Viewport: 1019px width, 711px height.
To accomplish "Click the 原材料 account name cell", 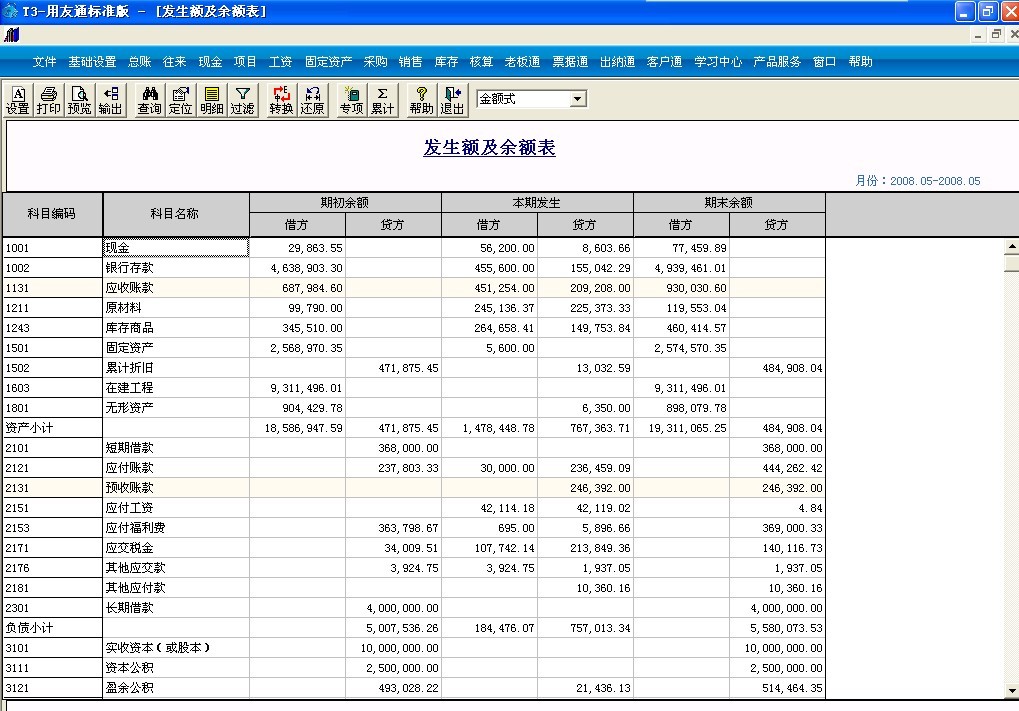I will click(175, 308).
